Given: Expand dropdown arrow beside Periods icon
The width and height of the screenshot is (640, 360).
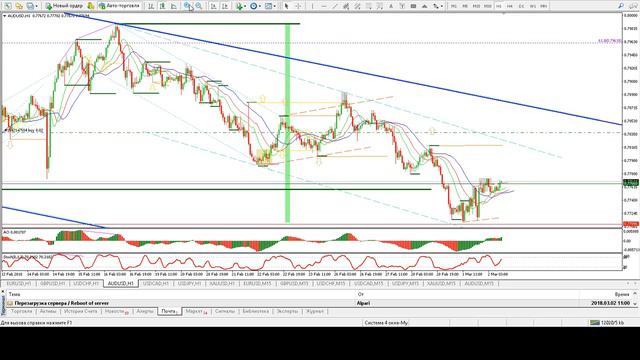Looking at the screenshot, I should pyautogui.click(x=260, y=6).
